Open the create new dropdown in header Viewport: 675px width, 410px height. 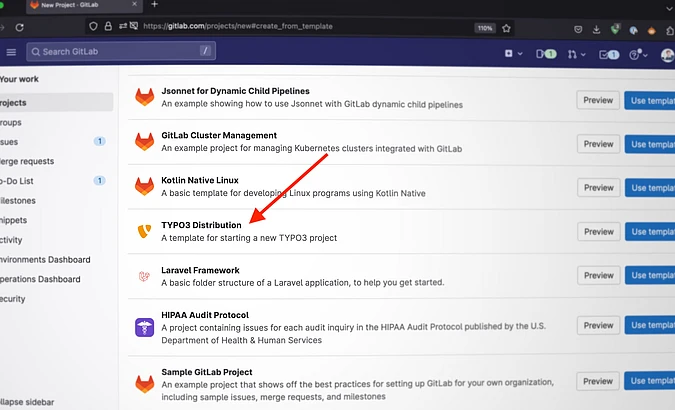coord(513,53)
